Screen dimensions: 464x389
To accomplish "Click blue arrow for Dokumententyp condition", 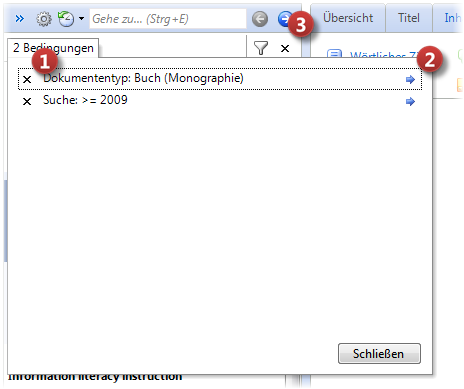I will click(410, 79).
